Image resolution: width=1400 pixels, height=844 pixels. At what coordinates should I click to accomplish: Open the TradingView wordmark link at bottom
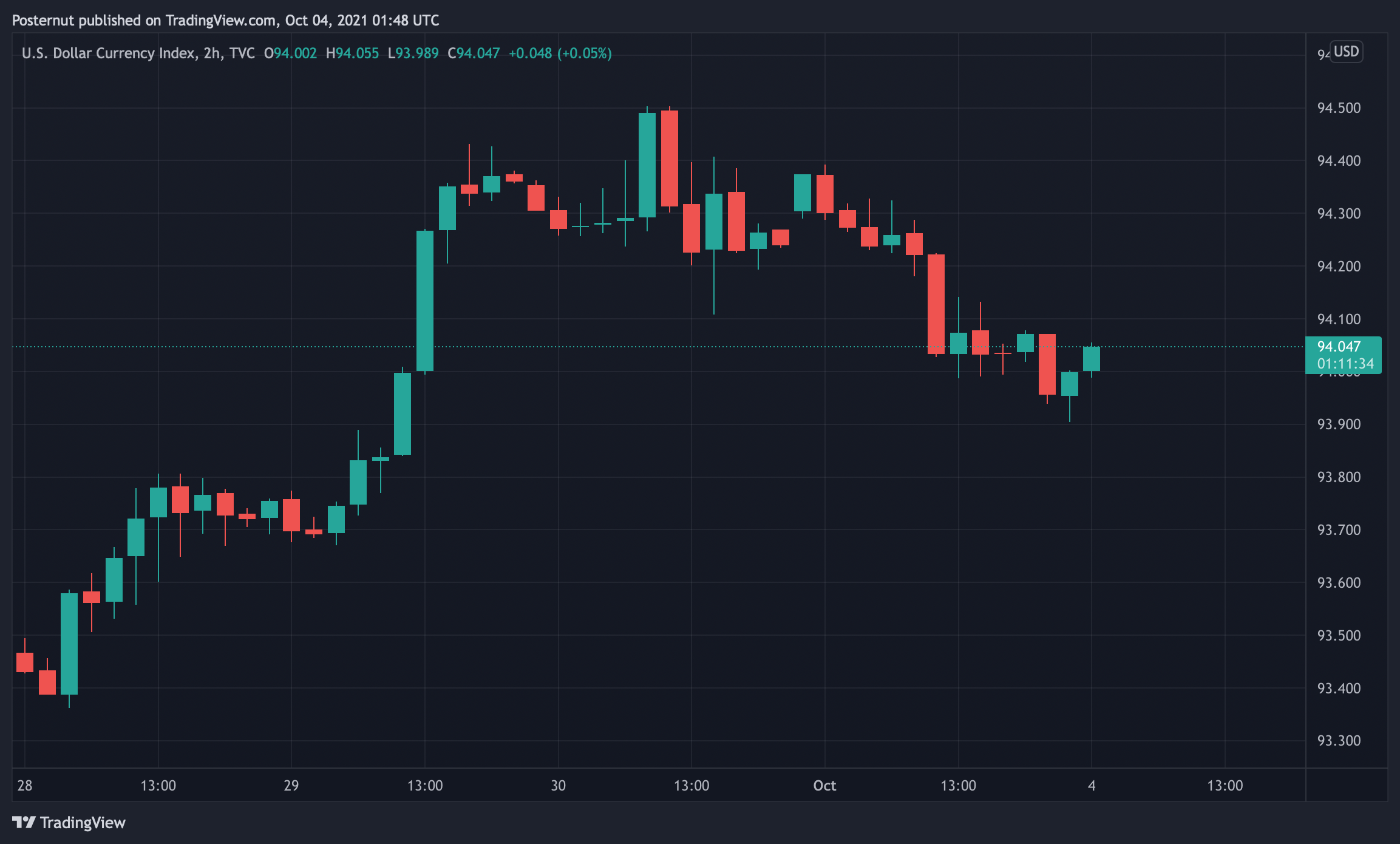[83, 823]
